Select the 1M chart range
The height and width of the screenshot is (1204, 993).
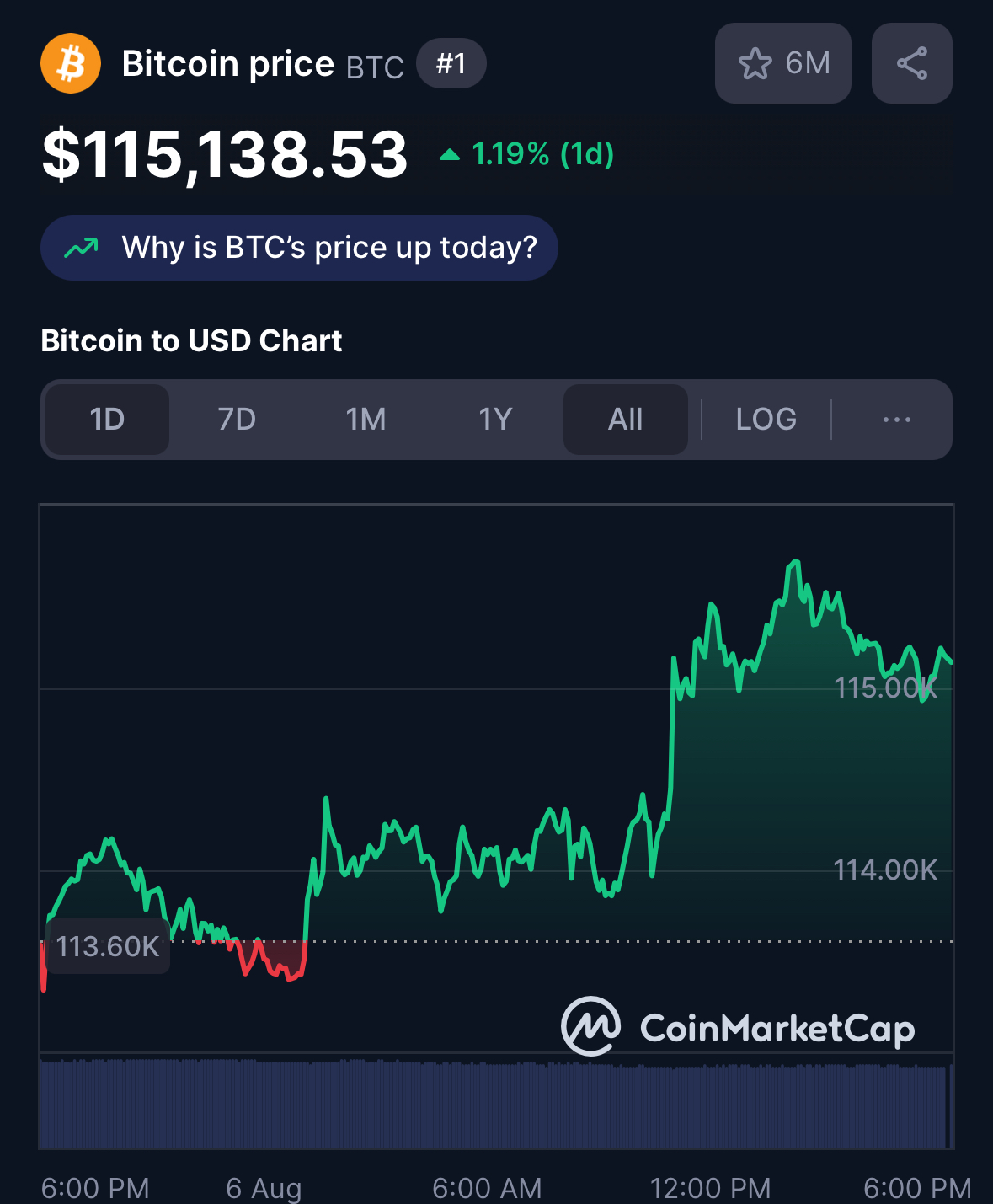coord(366,420)
